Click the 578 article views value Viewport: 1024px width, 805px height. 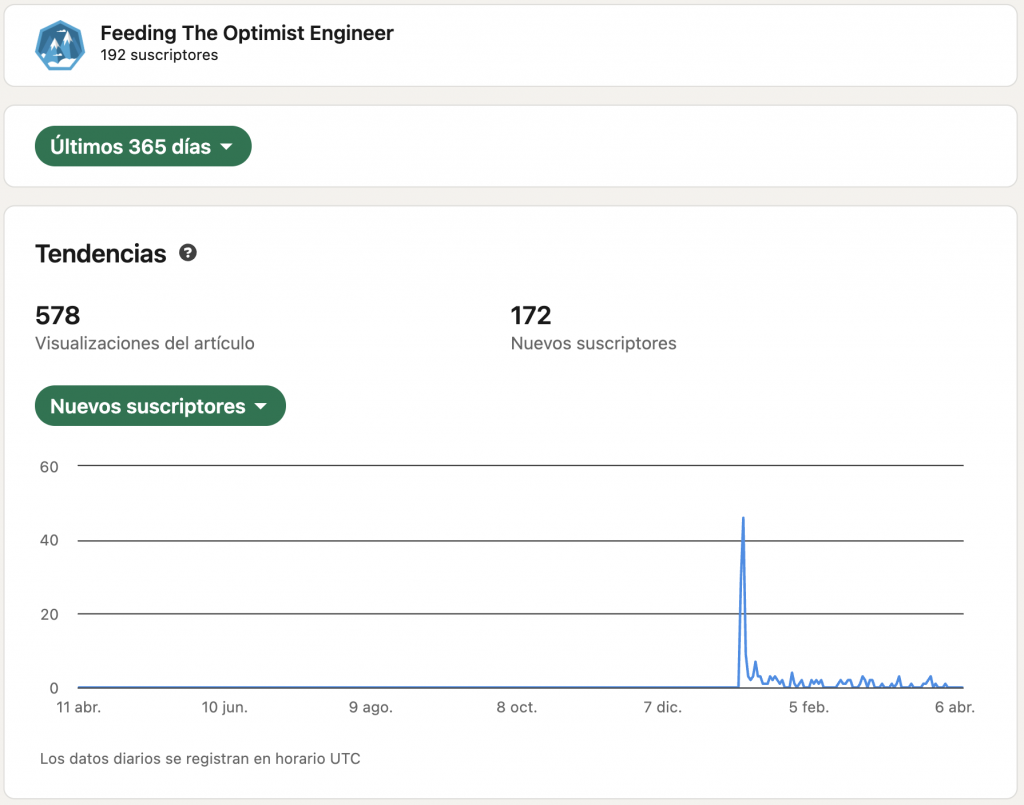[57, 315]
